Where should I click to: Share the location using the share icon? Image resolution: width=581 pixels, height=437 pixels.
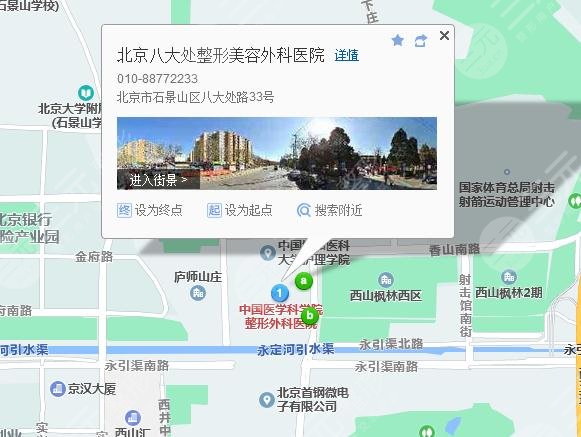point(421,40)
